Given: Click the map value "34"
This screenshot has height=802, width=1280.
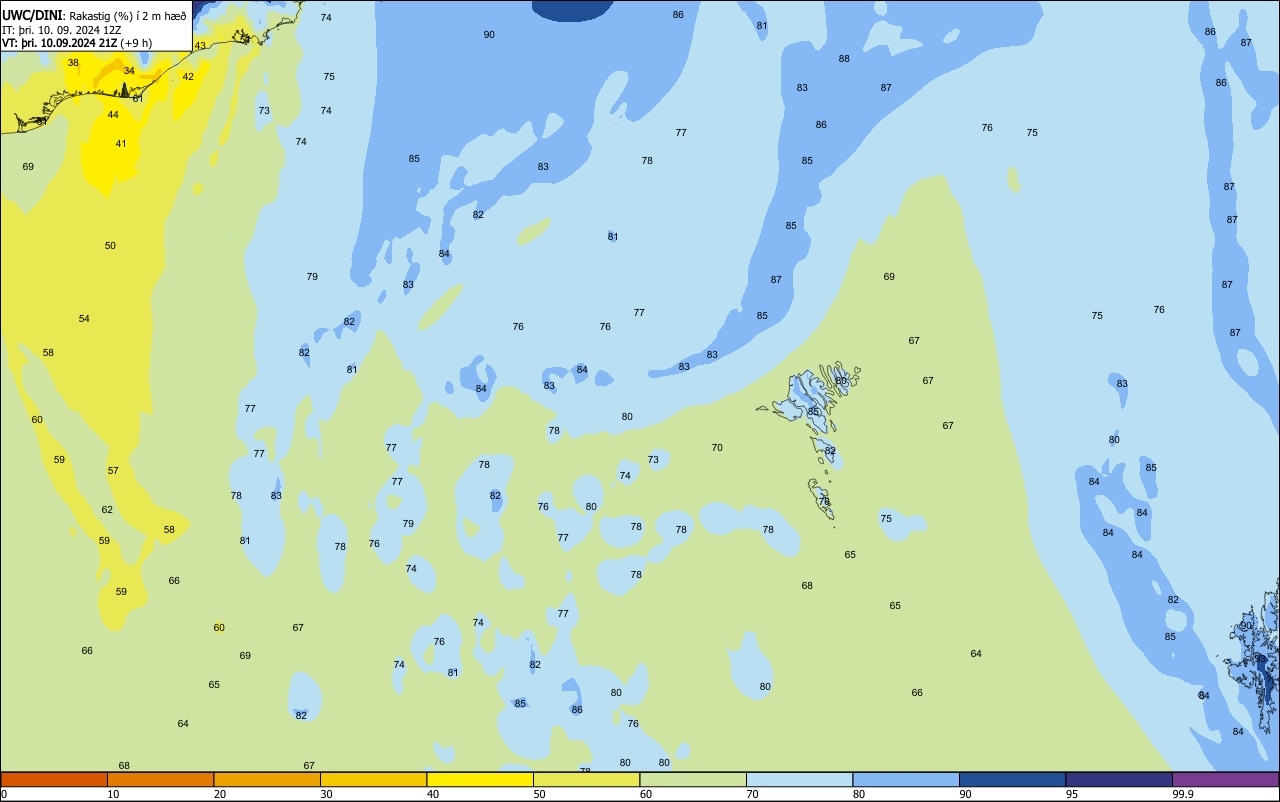Looking at the screenshot, I should [129, 71].
